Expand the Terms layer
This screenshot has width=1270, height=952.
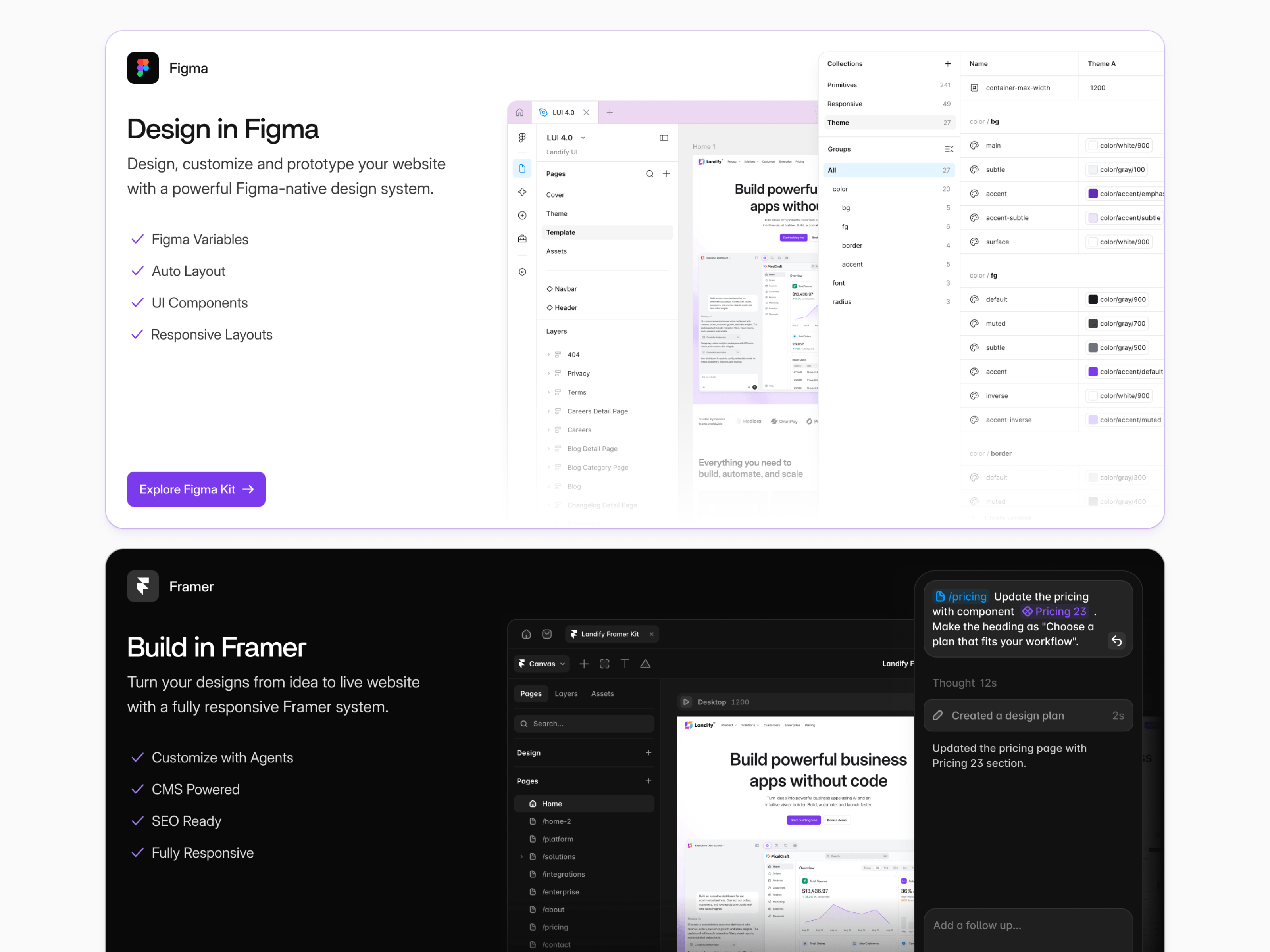coord(548,393)
